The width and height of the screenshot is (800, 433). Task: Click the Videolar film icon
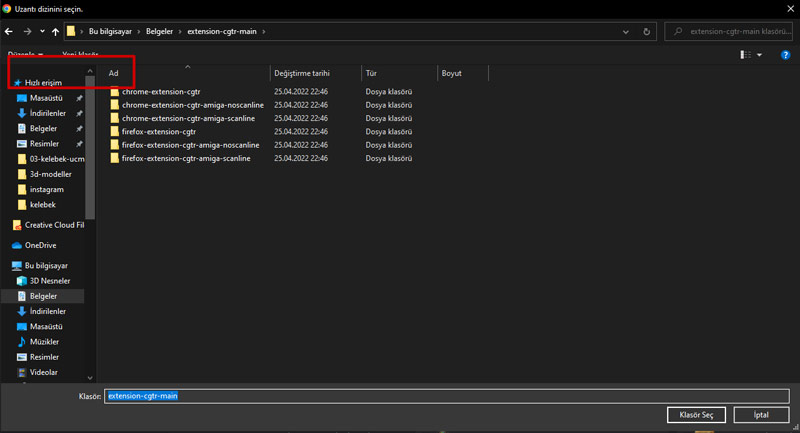21,373
